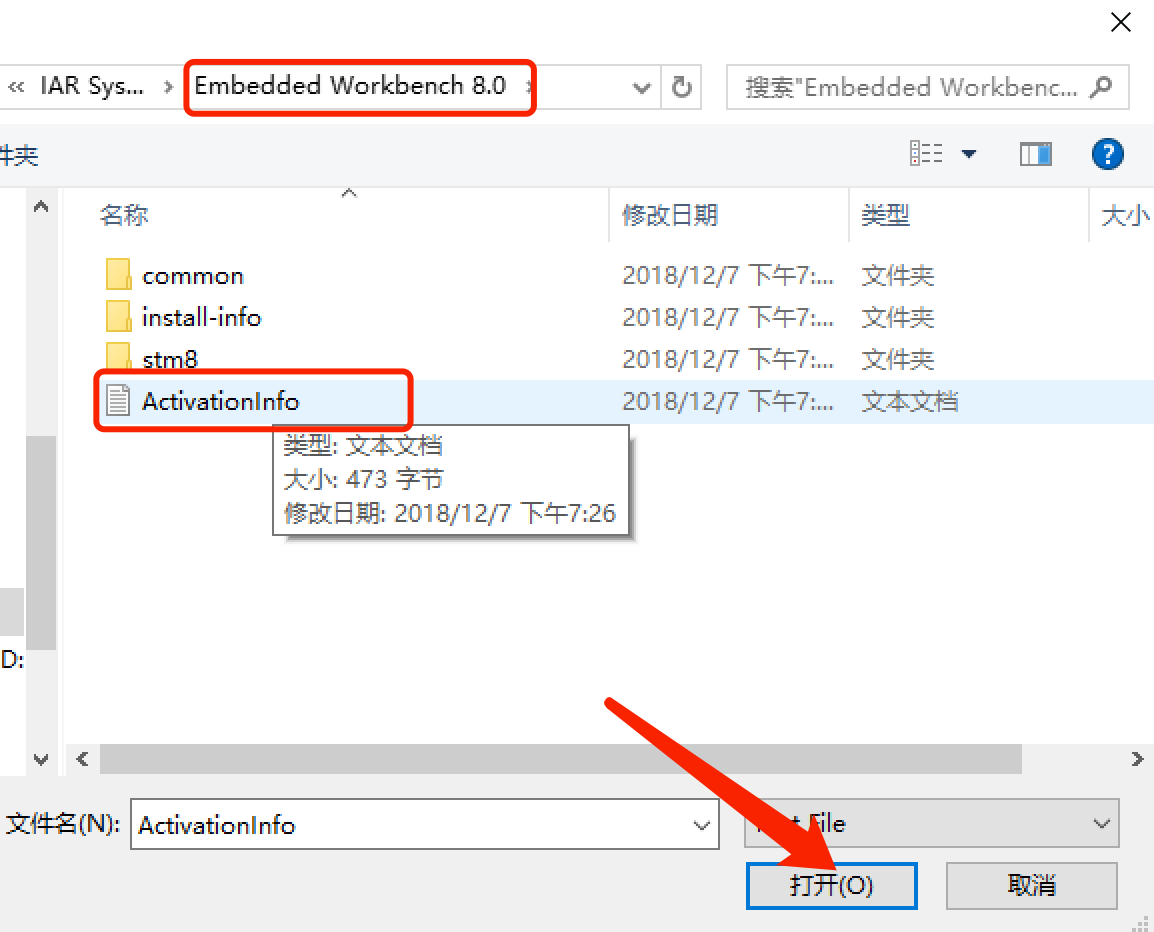Image resolution: width=1154 pixels, height=932 pixels.
Task: Open the blue help question mark
Action: tap(1107, 155)
